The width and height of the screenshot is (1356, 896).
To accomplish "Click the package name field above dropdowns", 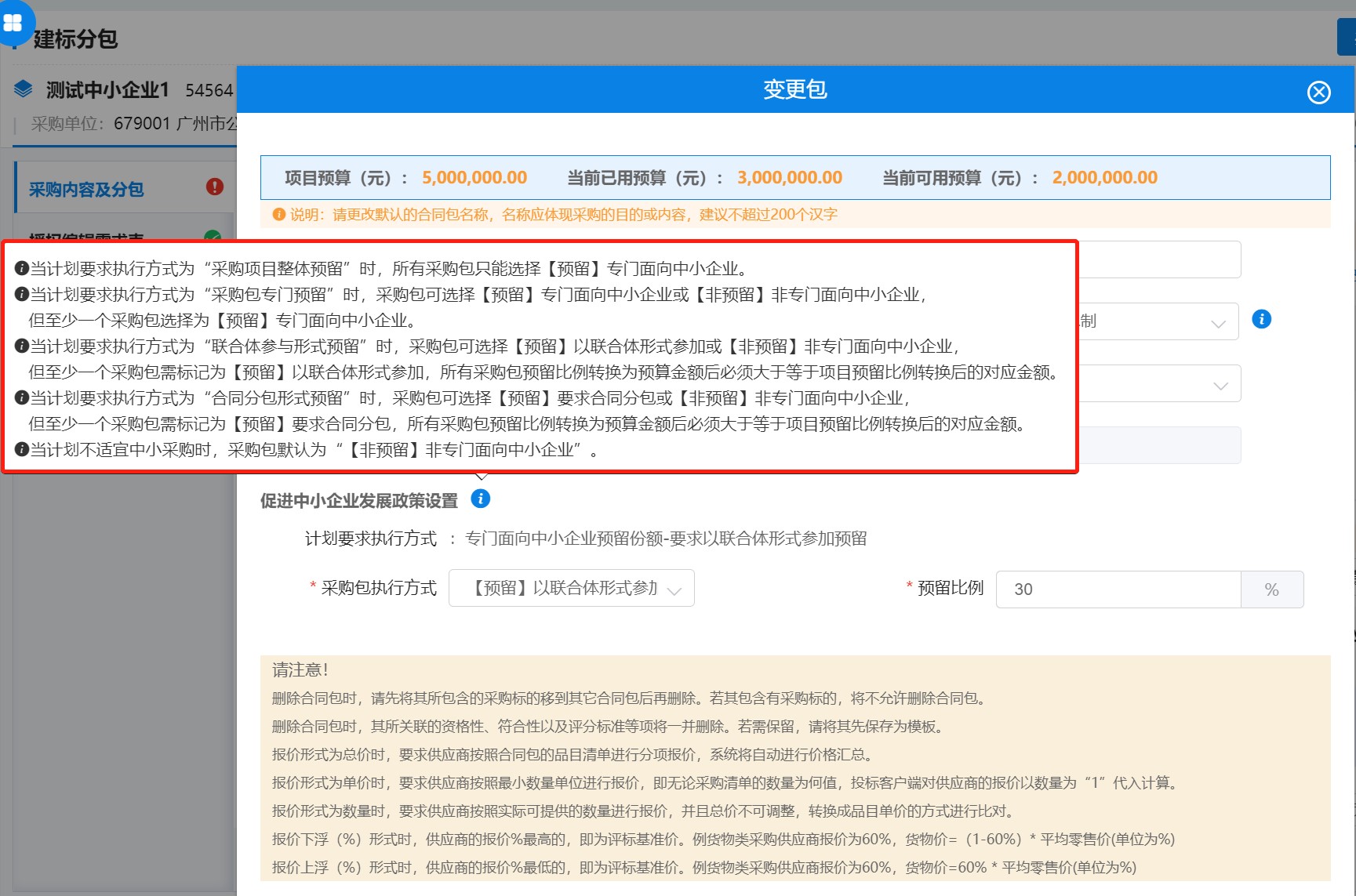I will [x=1158, y=259].
